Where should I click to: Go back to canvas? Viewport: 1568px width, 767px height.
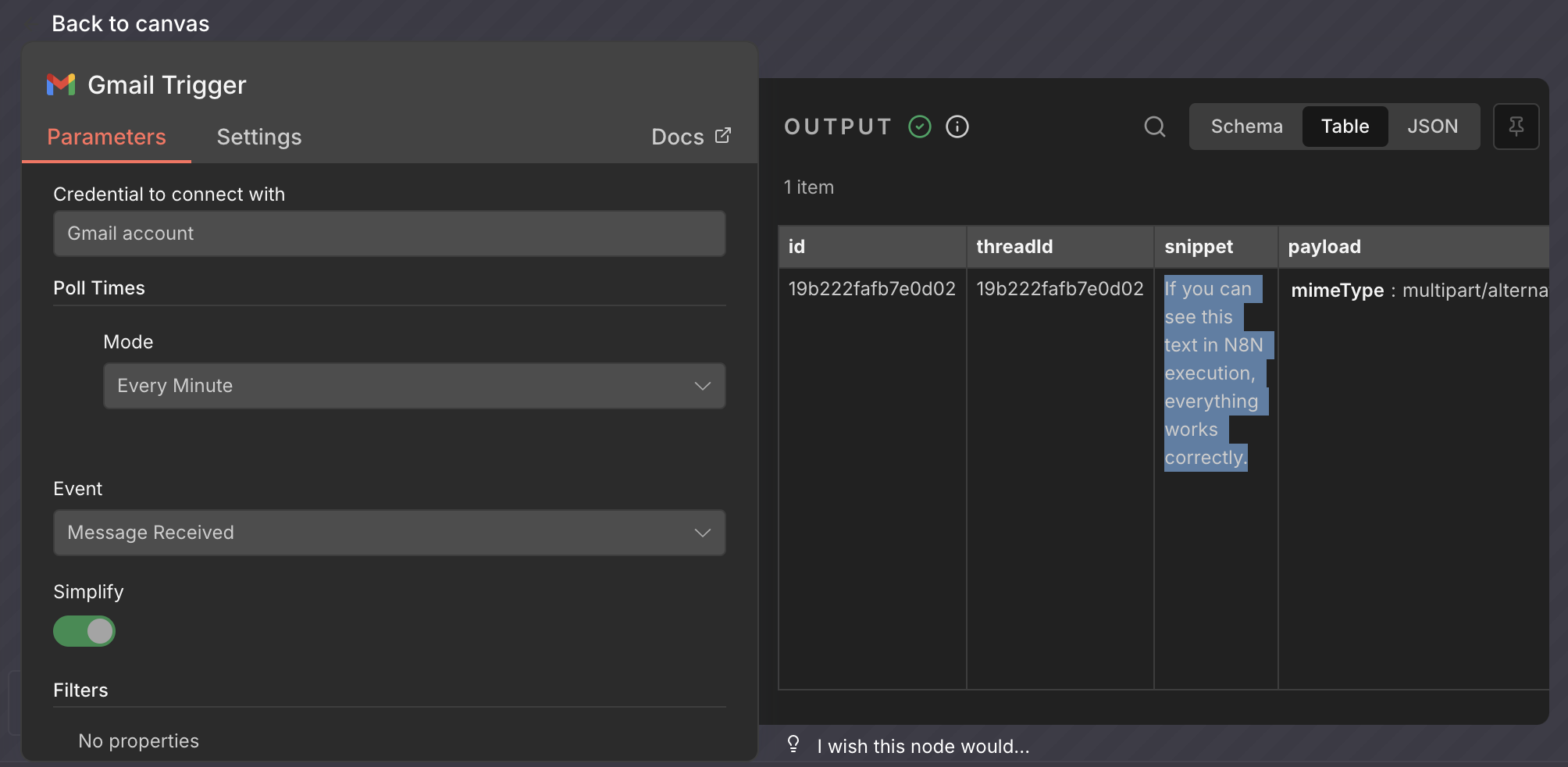coord(130,23)
